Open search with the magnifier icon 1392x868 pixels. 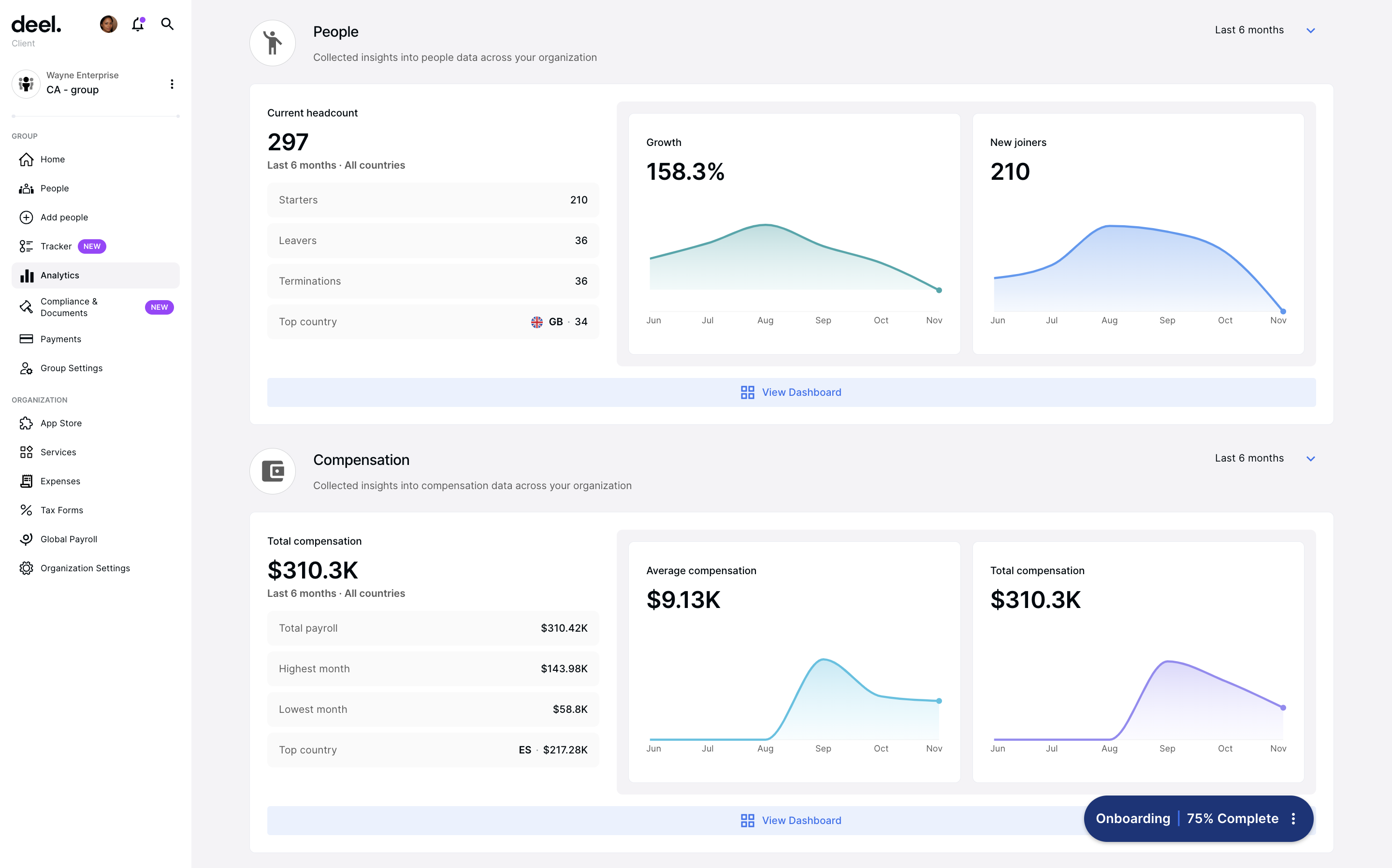tap(167, 24)
